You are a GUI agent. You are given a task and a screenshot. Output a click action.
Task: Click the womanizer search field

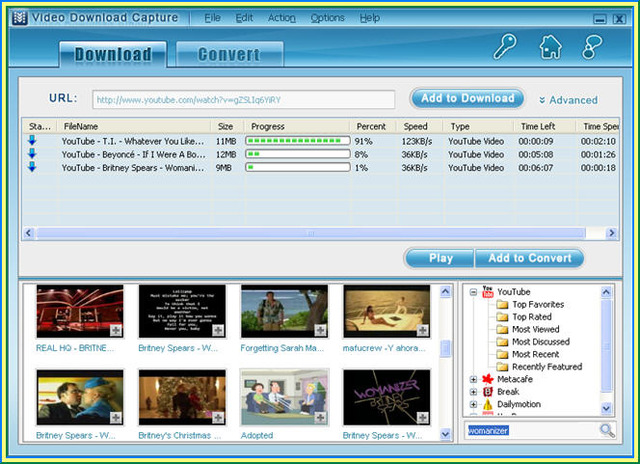click(531, 431)
